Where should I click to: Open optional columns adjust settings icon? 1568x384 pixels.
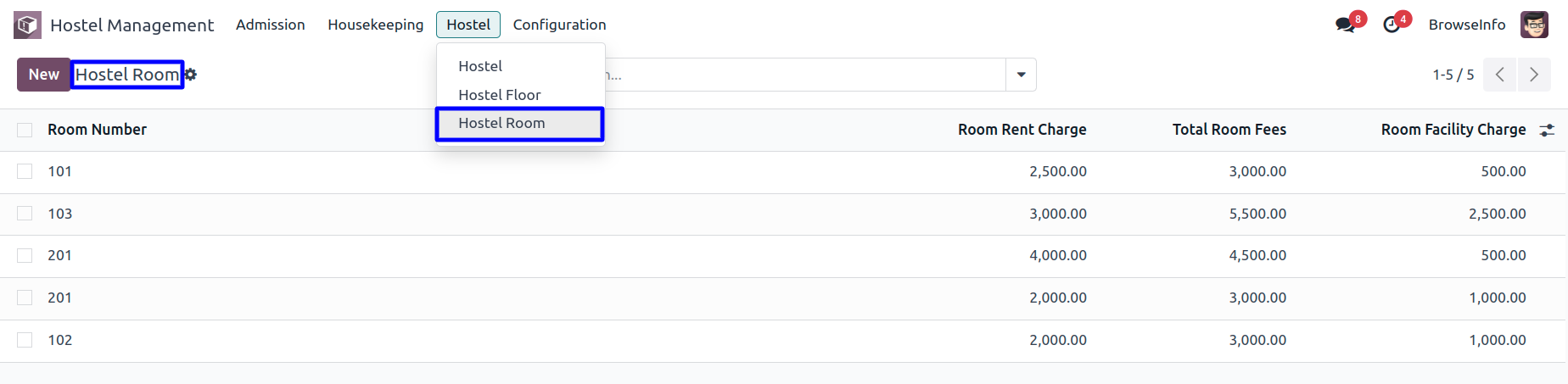1547,130
